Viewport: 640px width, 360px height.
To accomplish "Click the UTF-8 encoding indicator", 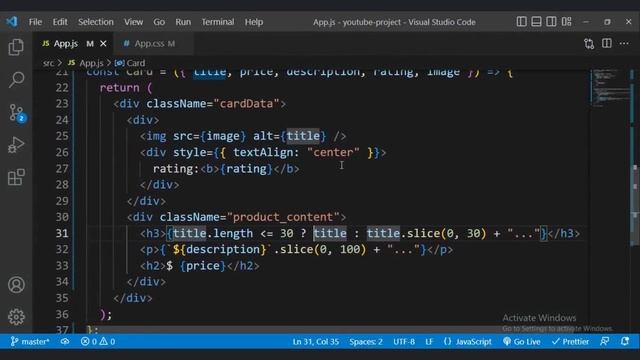I will tap(404, 341).
